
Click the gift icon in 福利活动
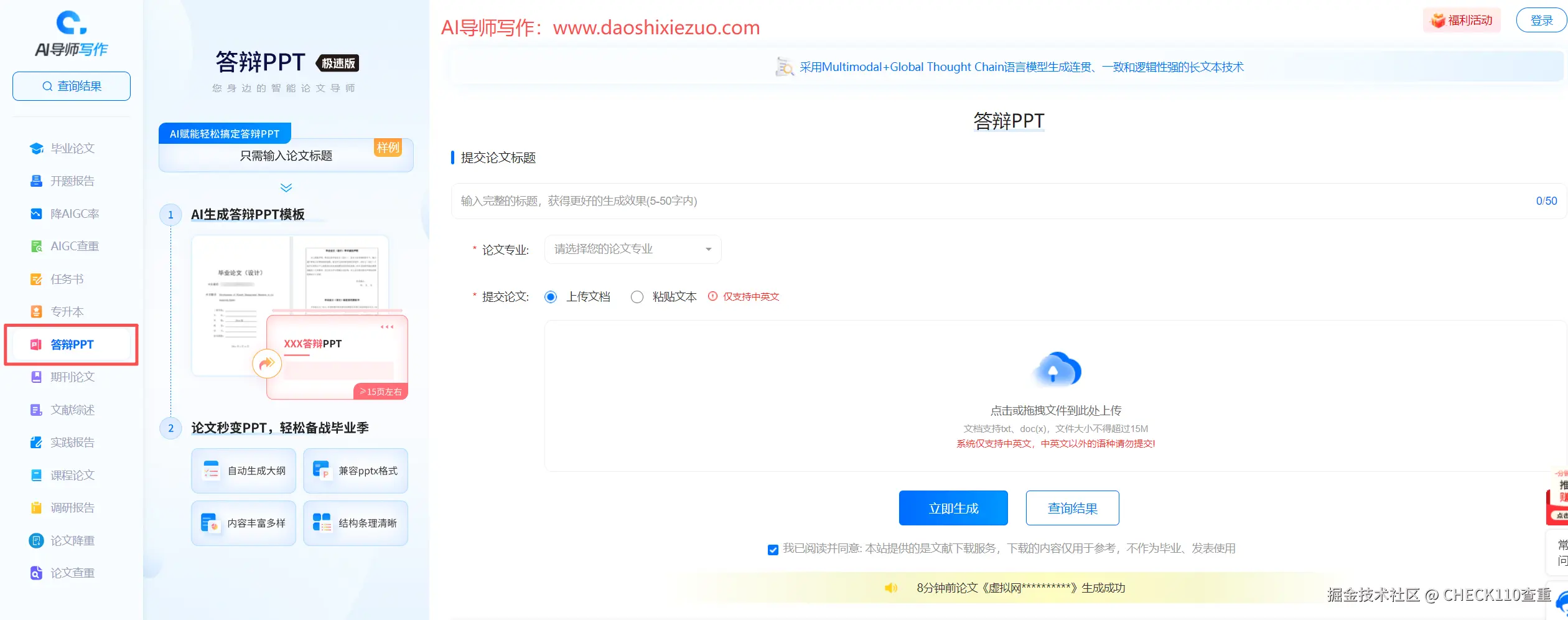pyautogui.click(x=1438, y=20)
